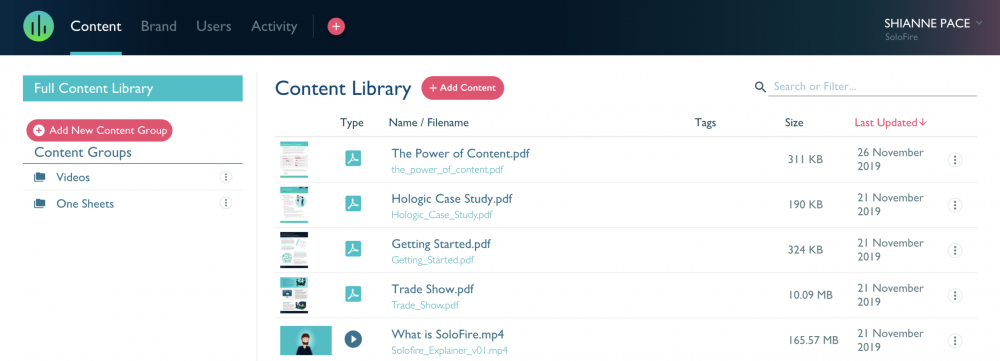
Task: Click the 10.09 MB size value
Action: pyautogui.click(x=811, y=295)
